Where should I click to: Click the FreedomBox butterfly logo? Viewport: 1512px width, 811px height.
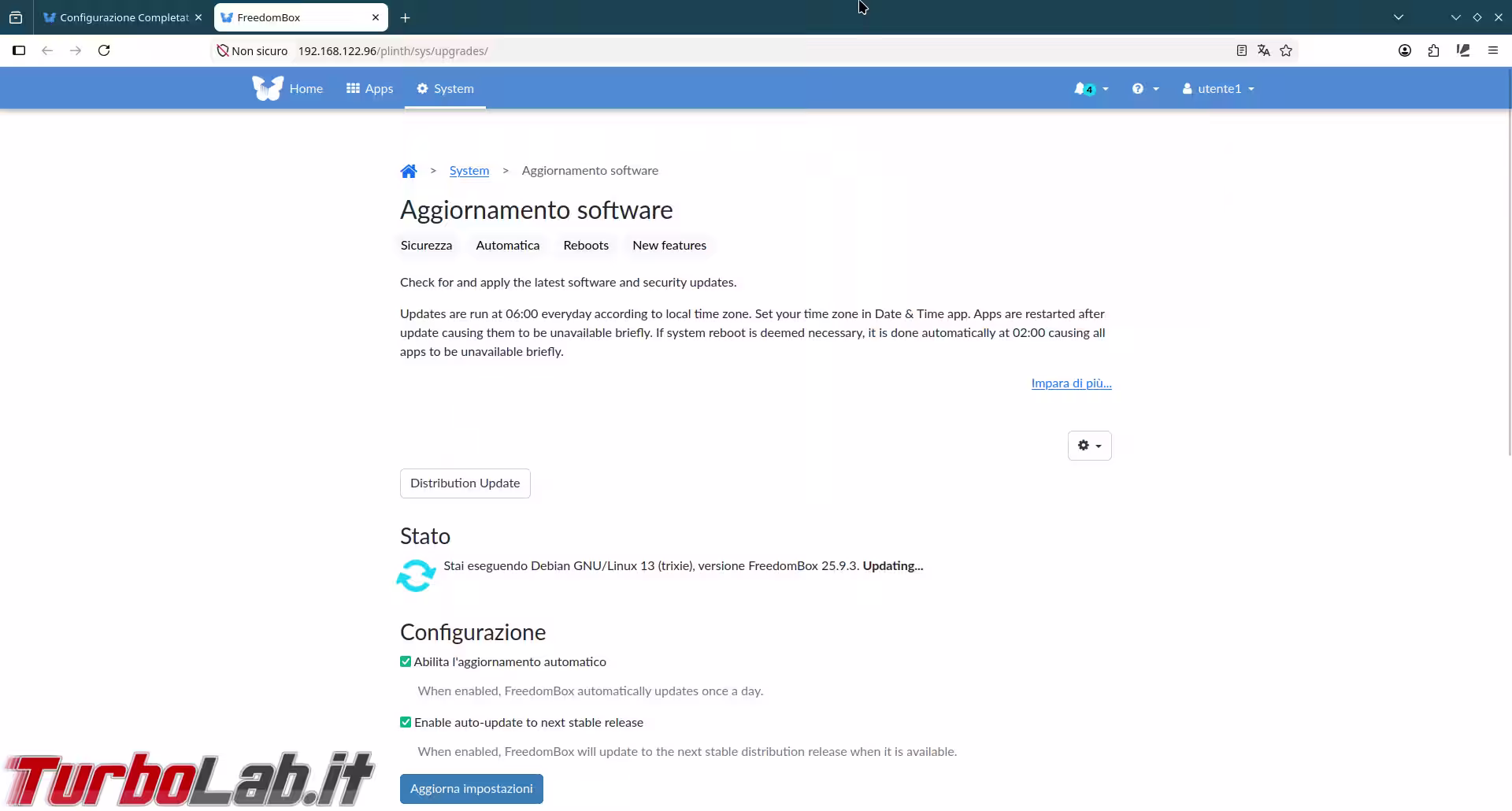pos(268,88)
